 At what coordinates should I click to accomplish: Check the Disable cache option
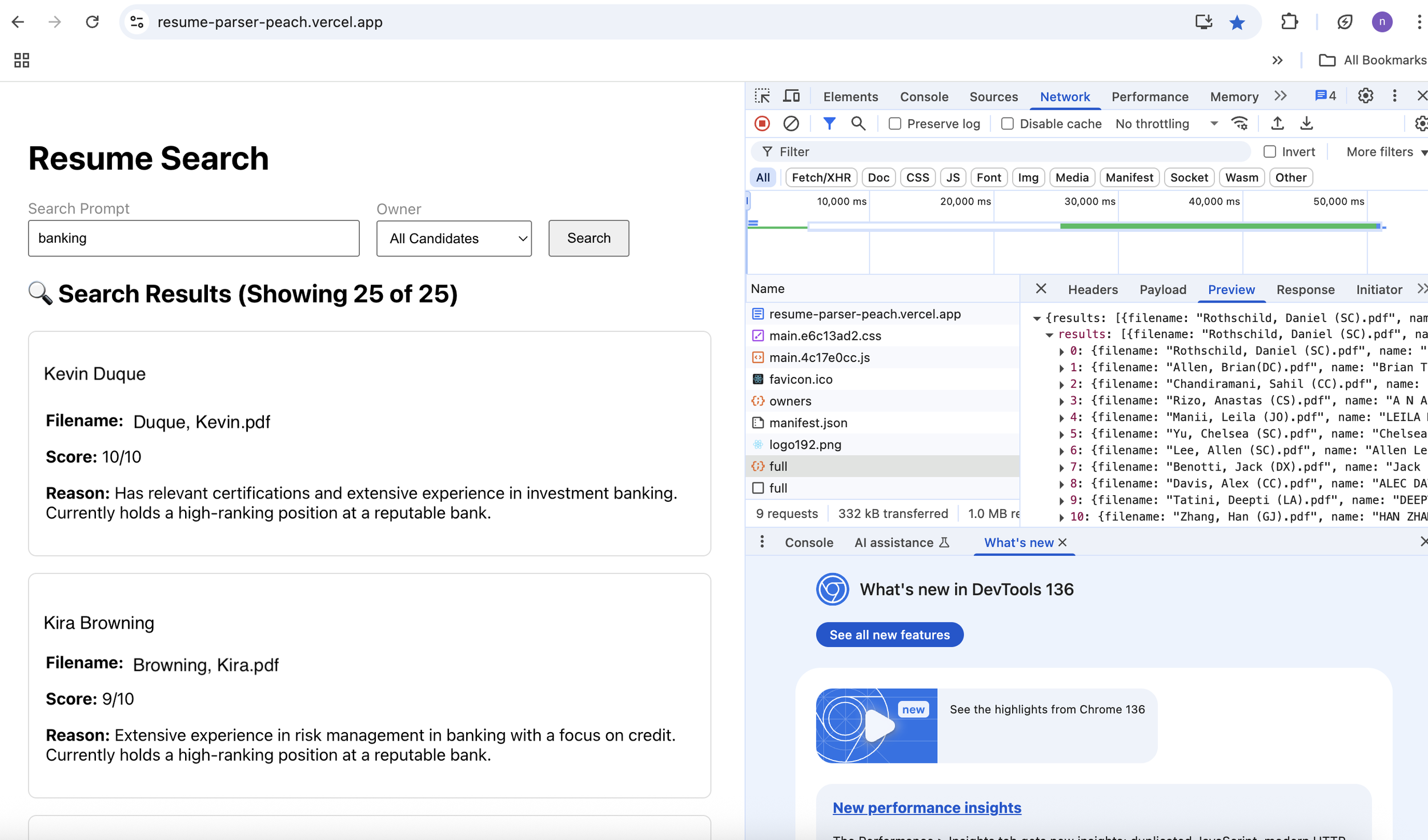(x=1008, y=124)
